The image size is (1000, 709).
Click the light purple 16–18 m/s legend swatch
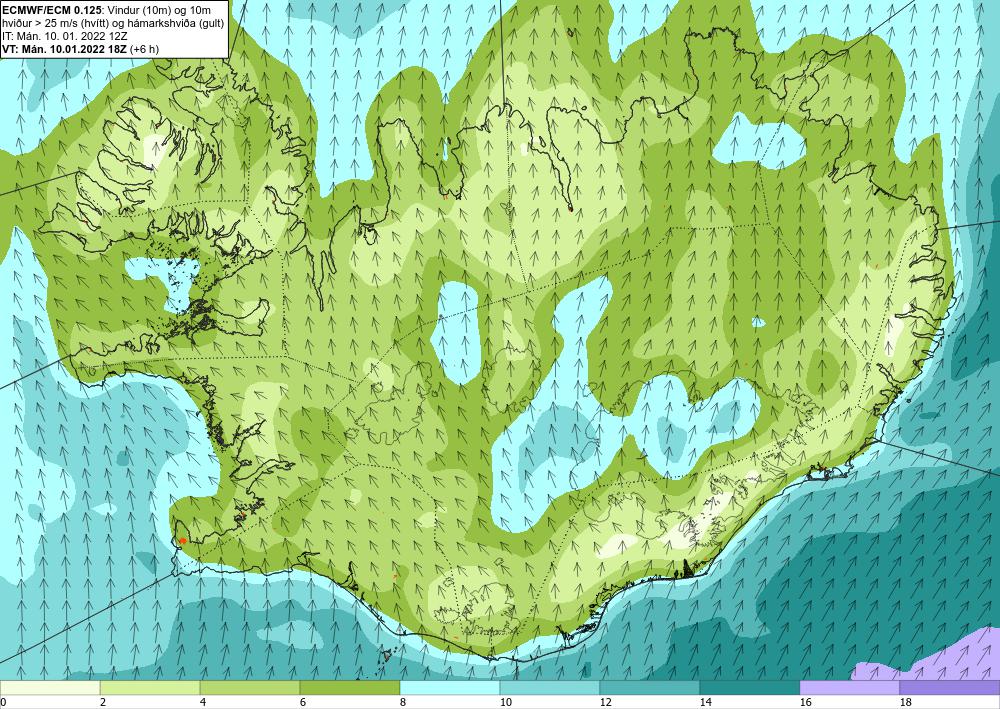tap(849, 688)
